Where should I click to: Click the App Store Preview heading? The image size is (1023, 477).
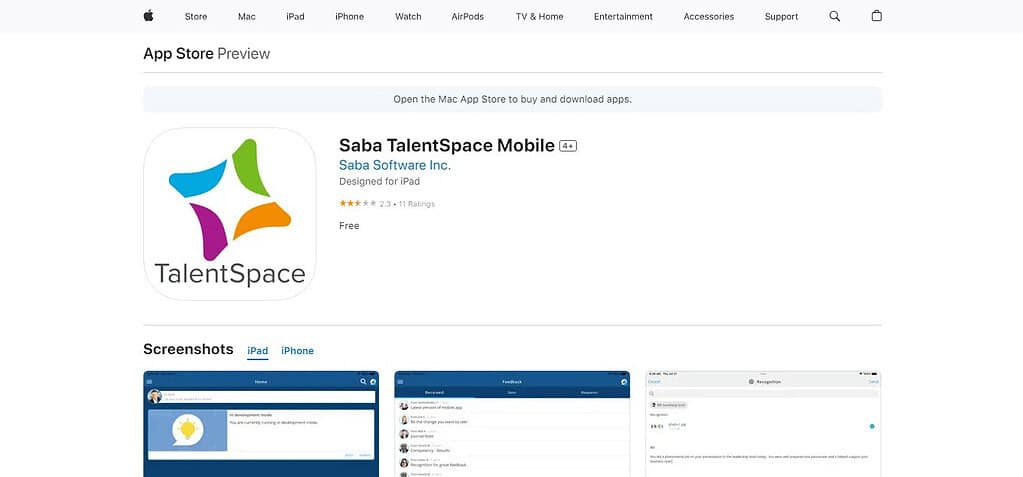click(207, 54)
